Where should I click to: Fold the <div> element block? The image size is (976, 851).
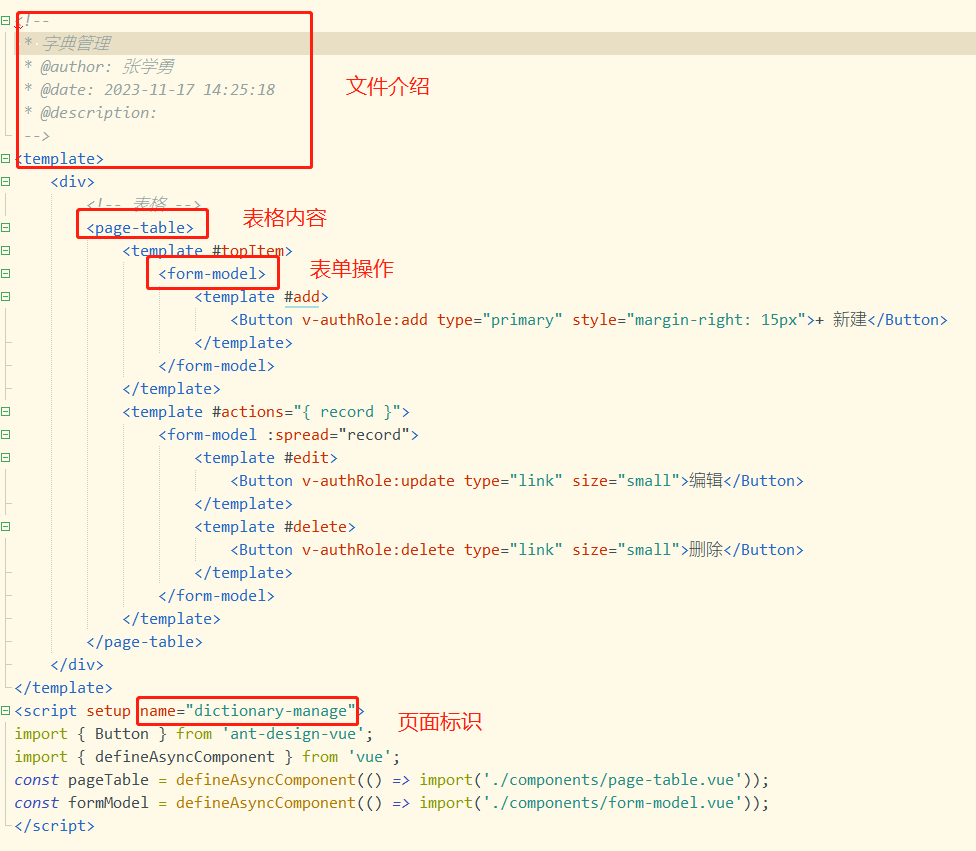[x=6, y=181]
